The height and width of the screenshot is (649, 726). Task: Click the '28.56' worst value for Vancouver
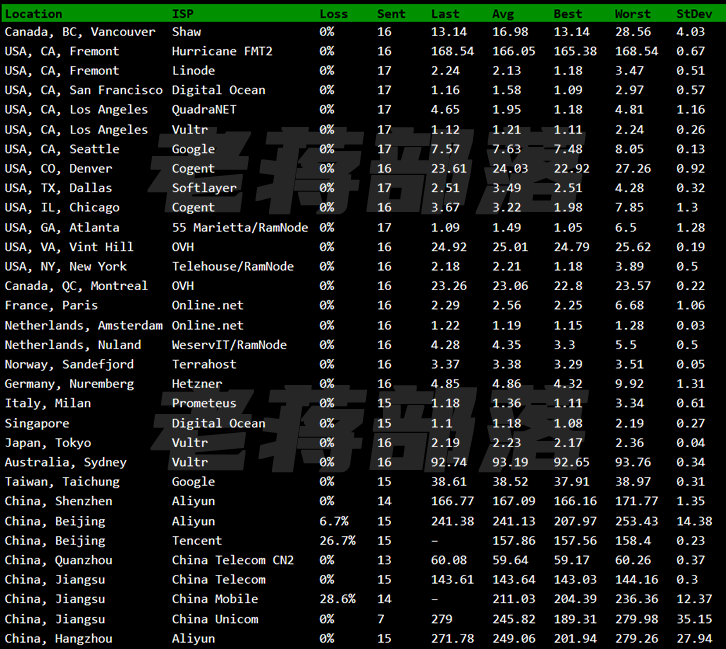pos(632,32)
